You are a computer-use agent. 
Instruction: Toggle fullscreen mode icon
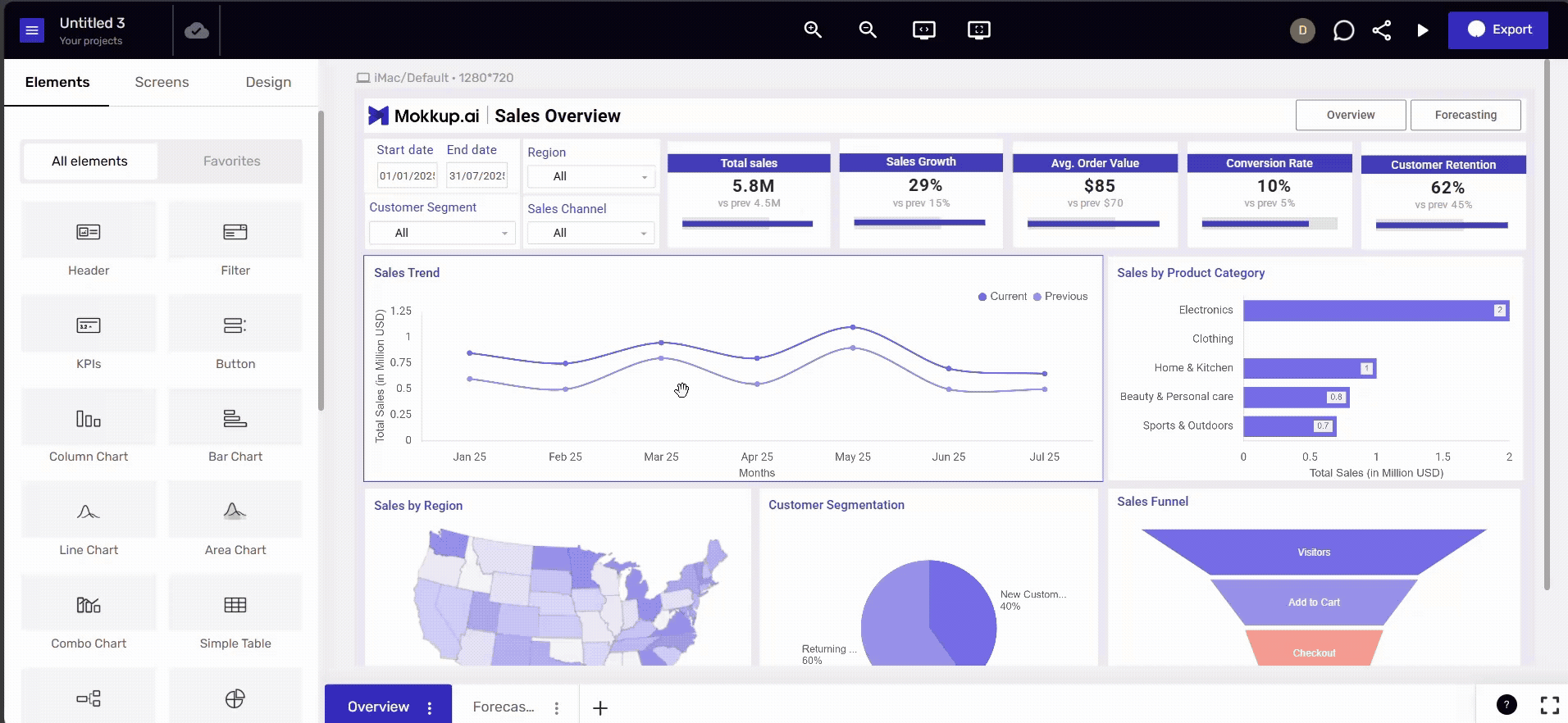(1549, 705)
